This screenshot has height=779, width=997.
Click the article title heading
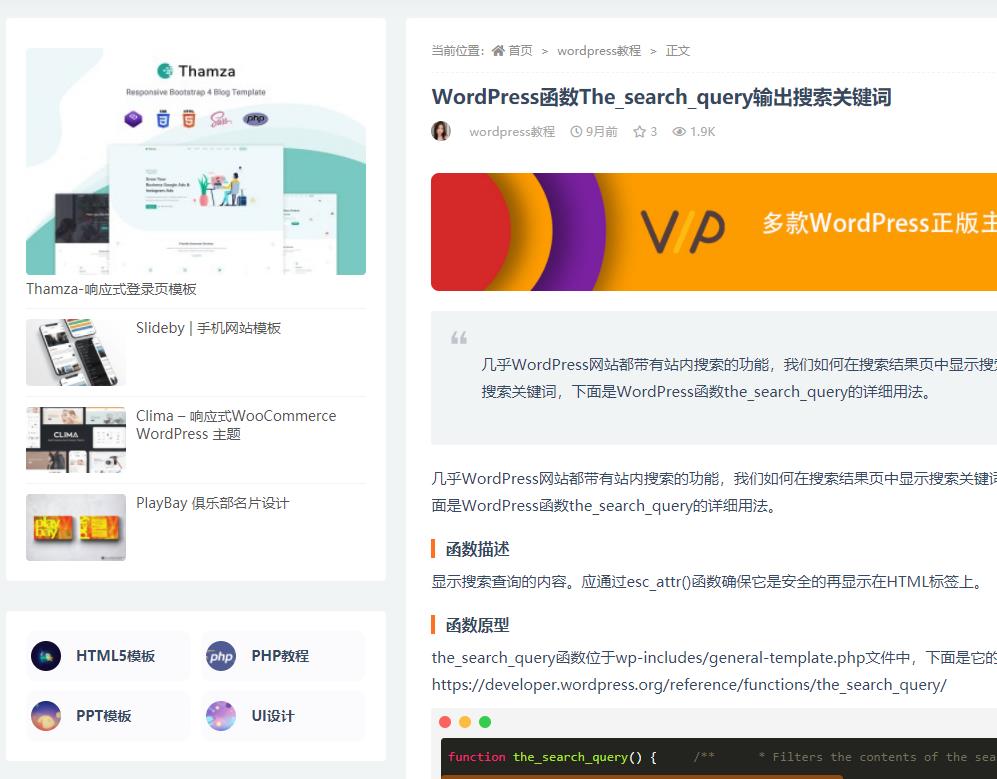pos(661,97)
